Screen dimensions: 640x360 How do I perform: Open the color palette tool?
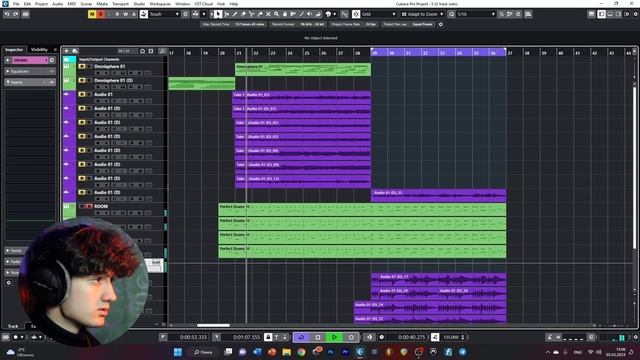click(328, 14)
